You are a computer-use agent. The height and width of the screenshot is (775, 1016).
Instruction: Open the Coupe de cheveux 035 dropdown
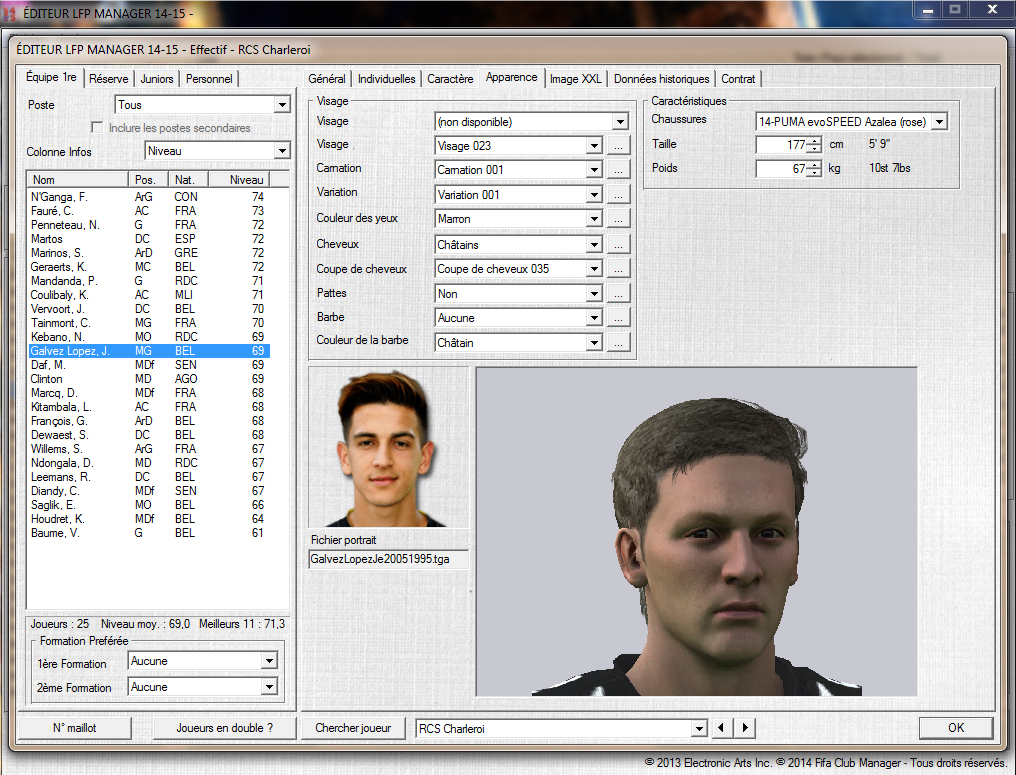pyautogui.click(x=594, y=269)
